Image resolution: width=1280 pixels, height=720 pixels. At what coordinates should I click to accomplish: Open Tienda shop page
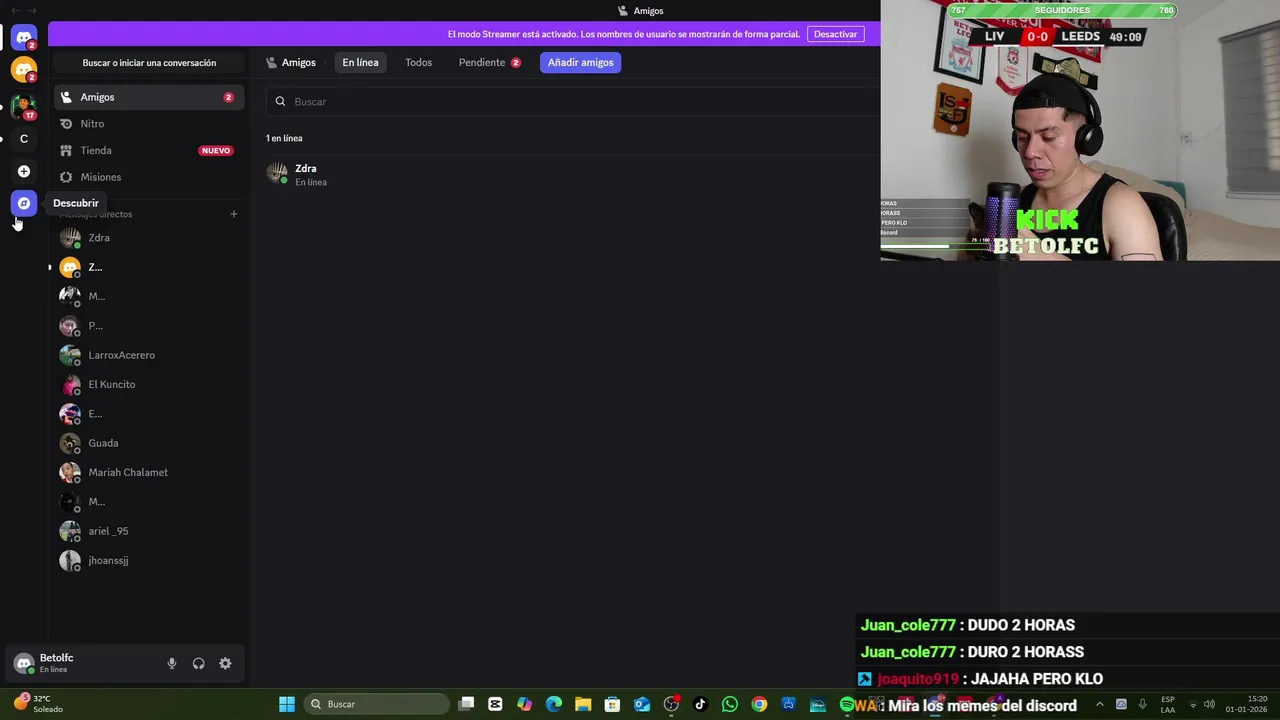pyautogui.click(x=148, y=150)
